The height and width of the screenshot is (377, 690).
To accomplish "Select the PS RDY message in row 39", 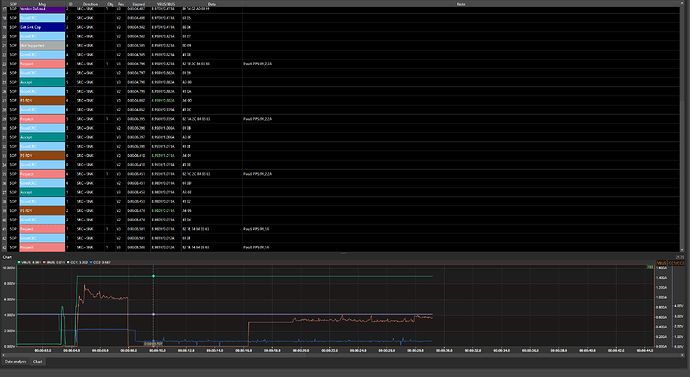I will pos(42,211).
